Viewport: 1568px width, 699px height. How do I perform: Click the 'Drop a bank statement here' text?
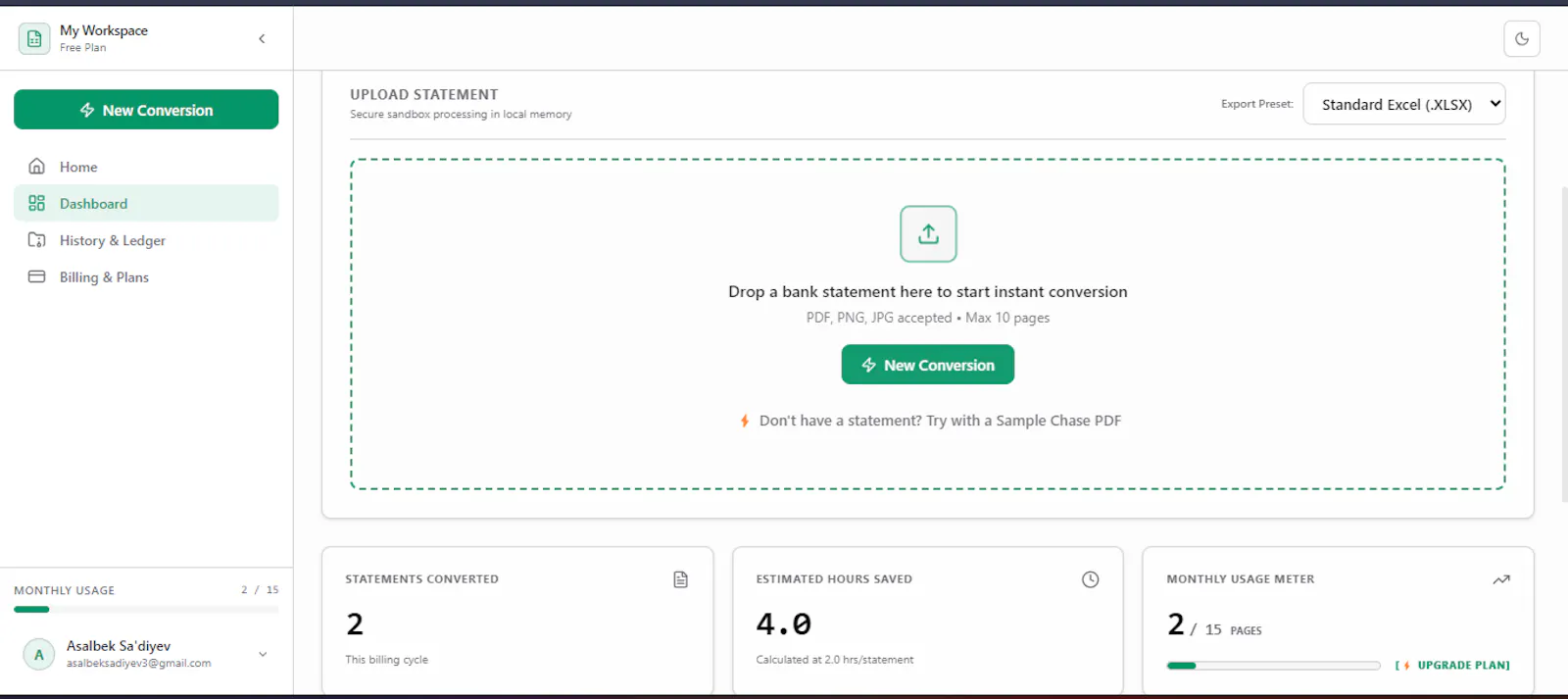pyautogui.click(x=928, y=291)
